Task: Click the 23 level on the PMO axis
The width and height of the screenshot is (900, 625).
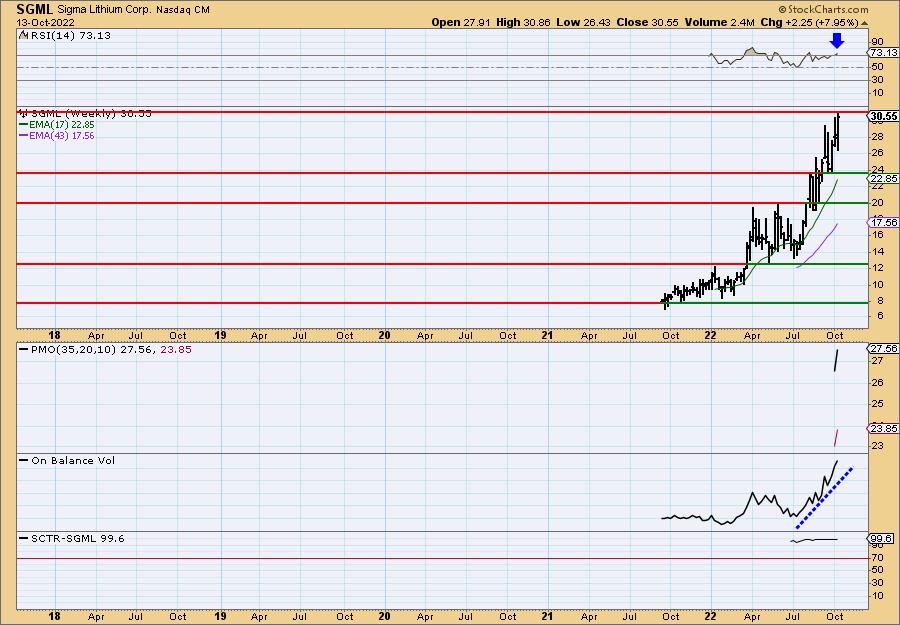Action: [879, 445]
